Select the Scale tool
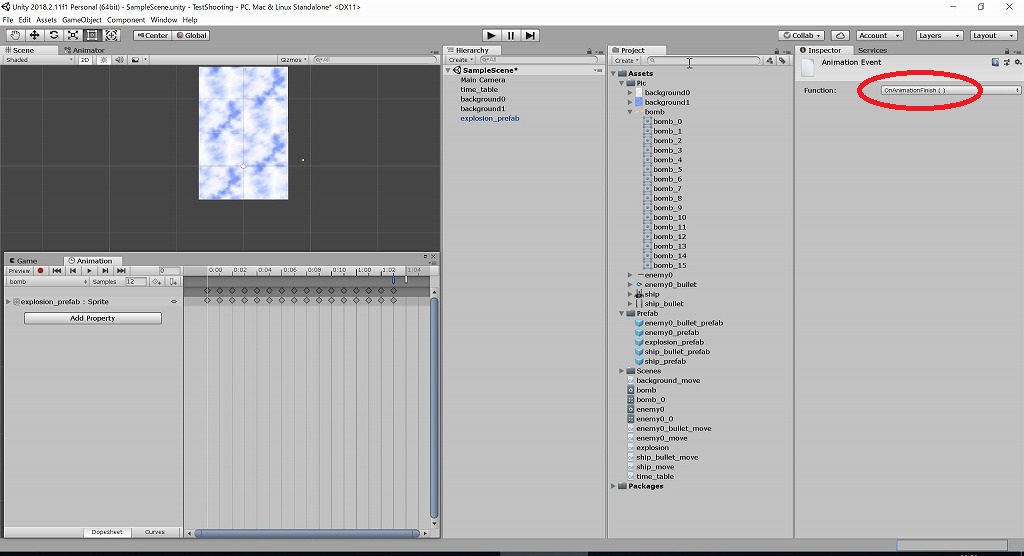This screenshot has height=556, width=1024. [x=73, y=35]
